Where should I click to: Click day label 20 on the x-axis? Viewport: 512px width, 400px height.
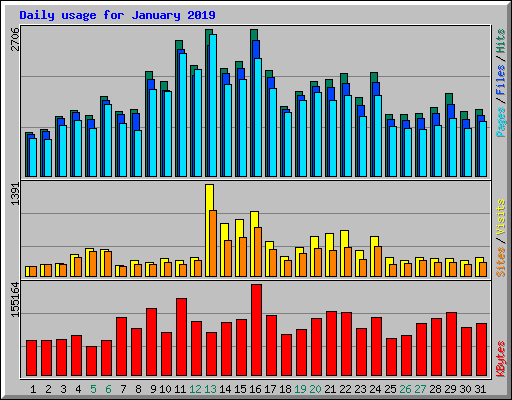[x=315, y=389]
